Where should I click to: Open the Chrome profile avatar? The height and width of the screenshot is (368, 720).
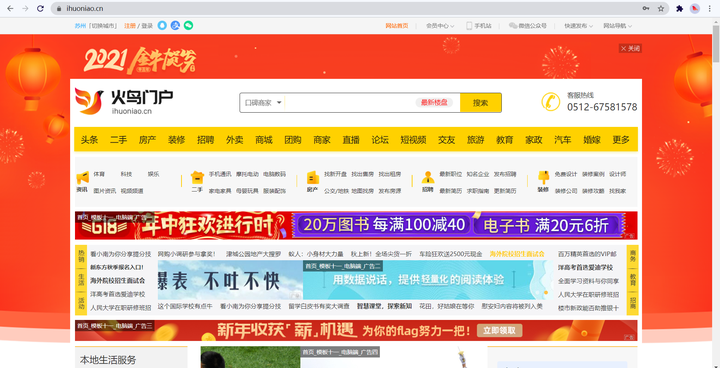tap(695, 8)
